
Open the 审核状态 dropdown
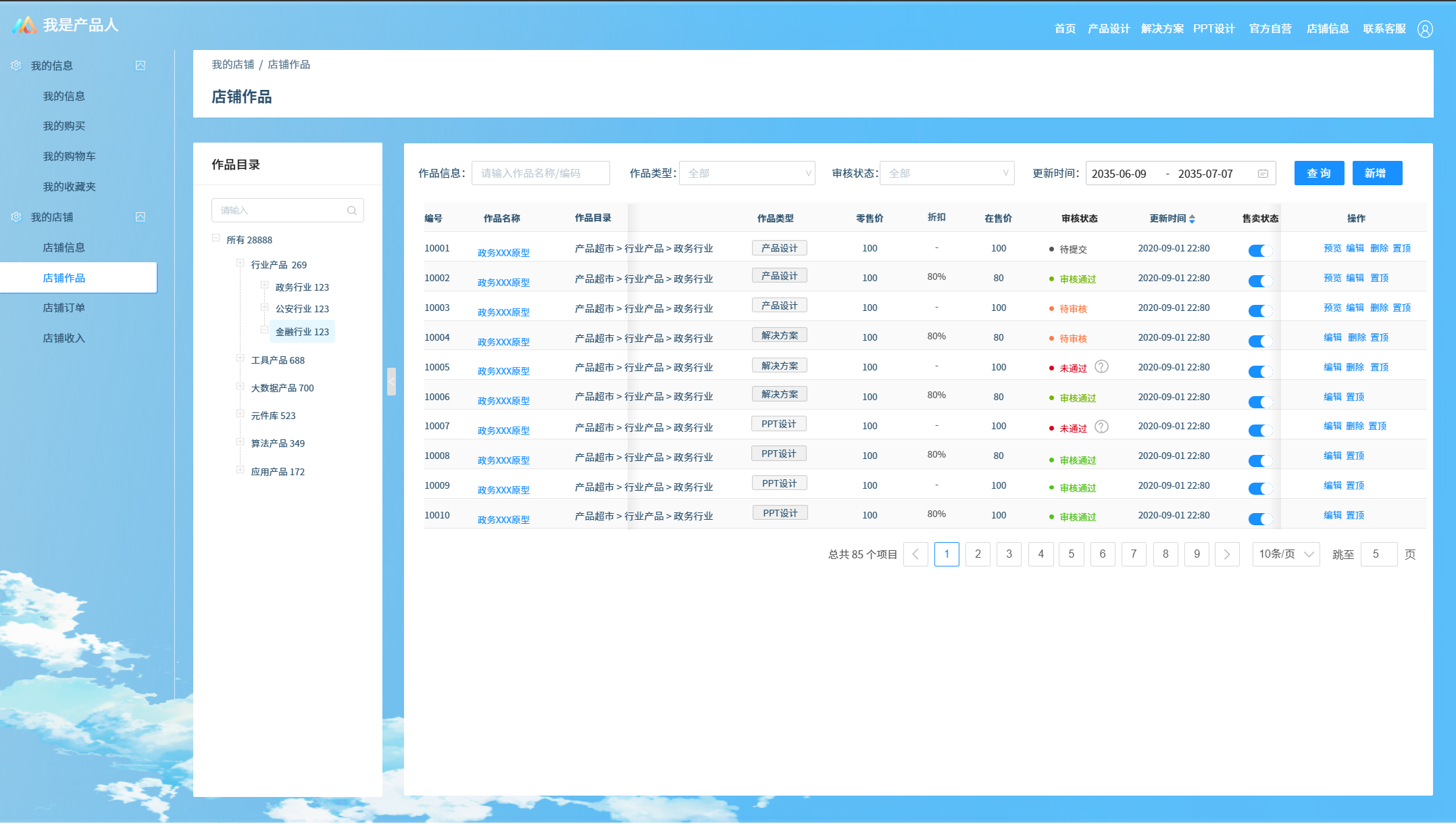[947, 173]
